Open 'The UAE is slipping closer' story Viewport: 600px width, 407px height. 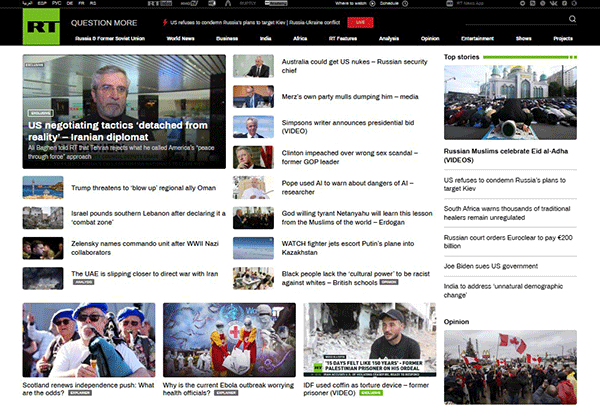[145, 274]
